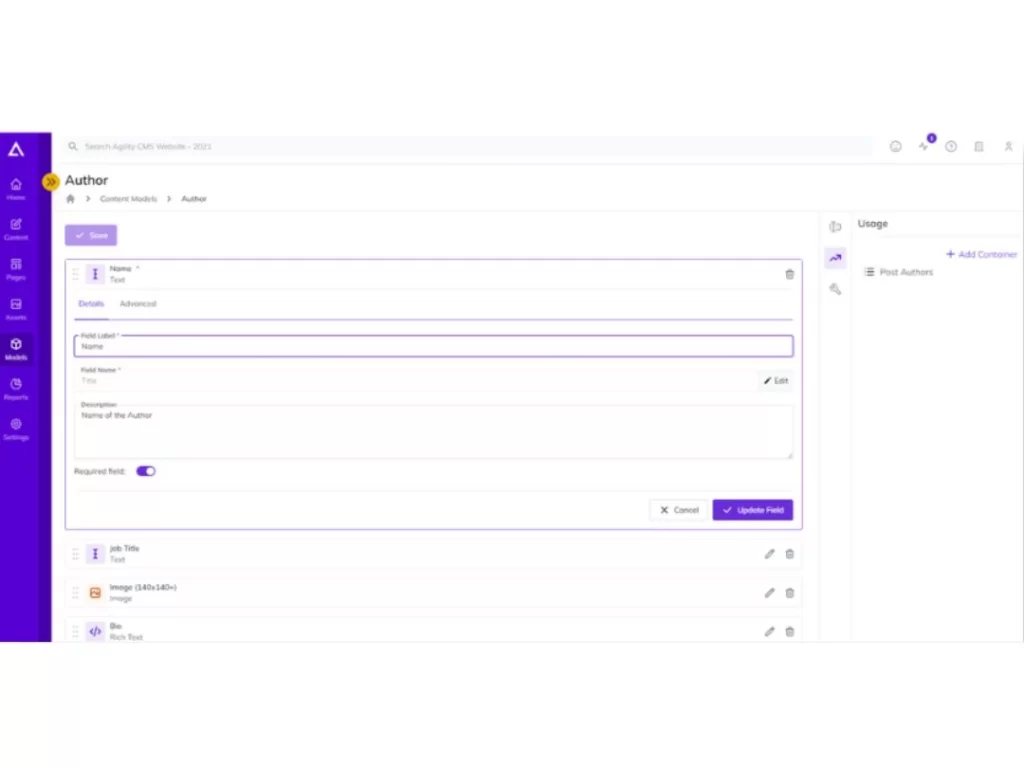Delete the Bio field
The image size is (1024, 768).
point(790,632)
